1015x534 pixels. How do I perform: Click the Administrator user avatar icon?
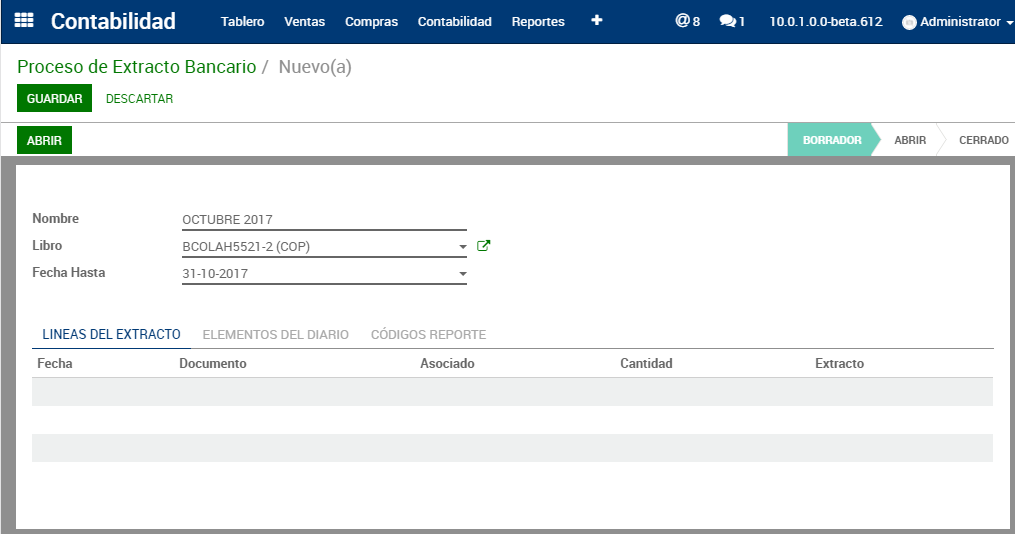(x=909, y=22)
